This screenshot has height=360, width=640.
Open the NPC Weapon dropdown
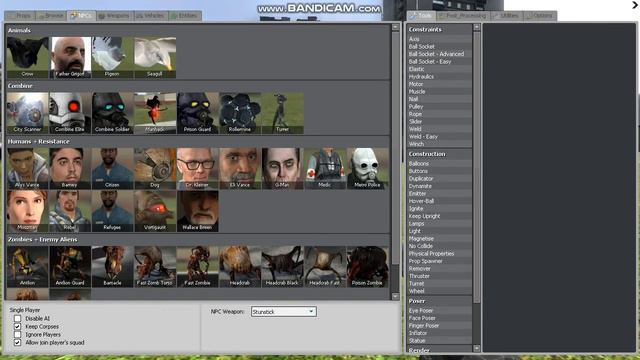coord(284,311)
